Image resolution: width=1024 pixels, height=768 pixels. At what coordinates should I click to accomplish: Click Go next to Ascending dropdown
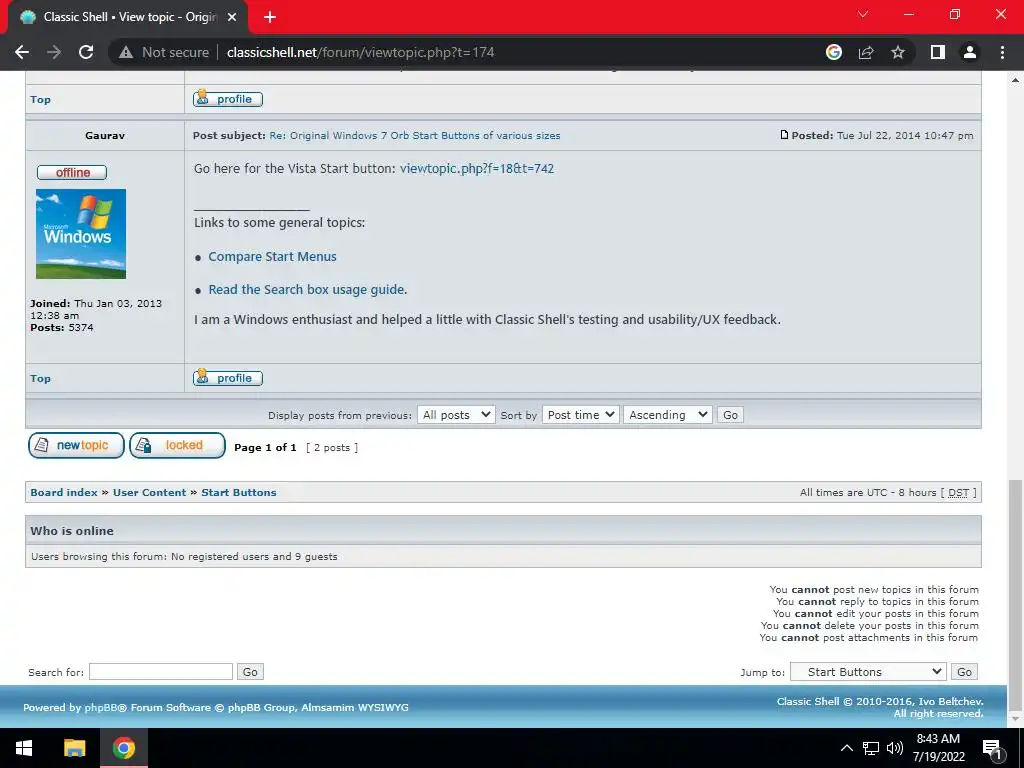730,415
